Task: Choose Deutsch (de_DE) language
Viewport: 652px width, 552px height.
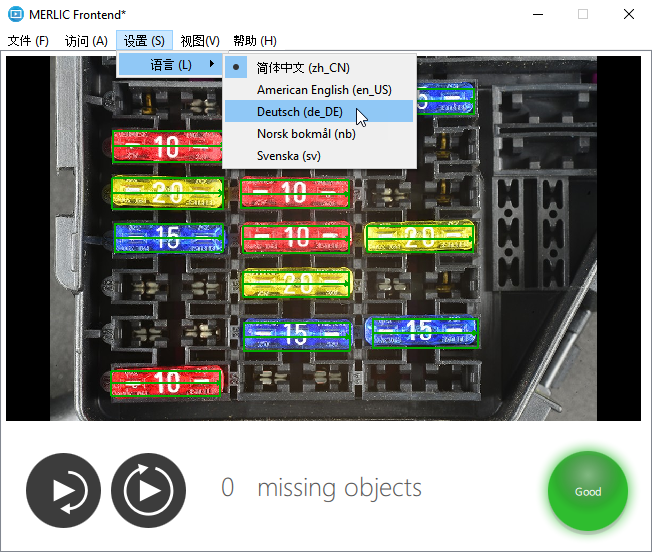Action: (x=299, y=111)
